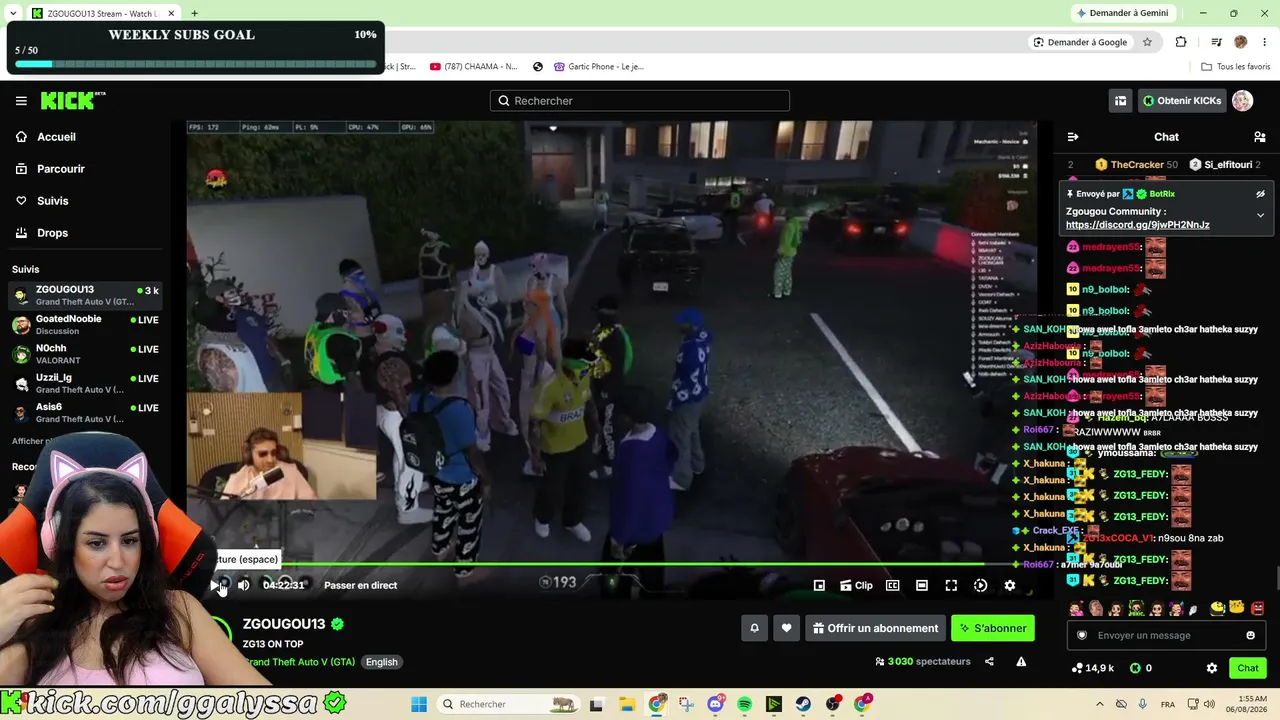The height and width of the screenshot is (720, 1280).
Task: Focus the Kick Rechercher search box
Action: 640,101
